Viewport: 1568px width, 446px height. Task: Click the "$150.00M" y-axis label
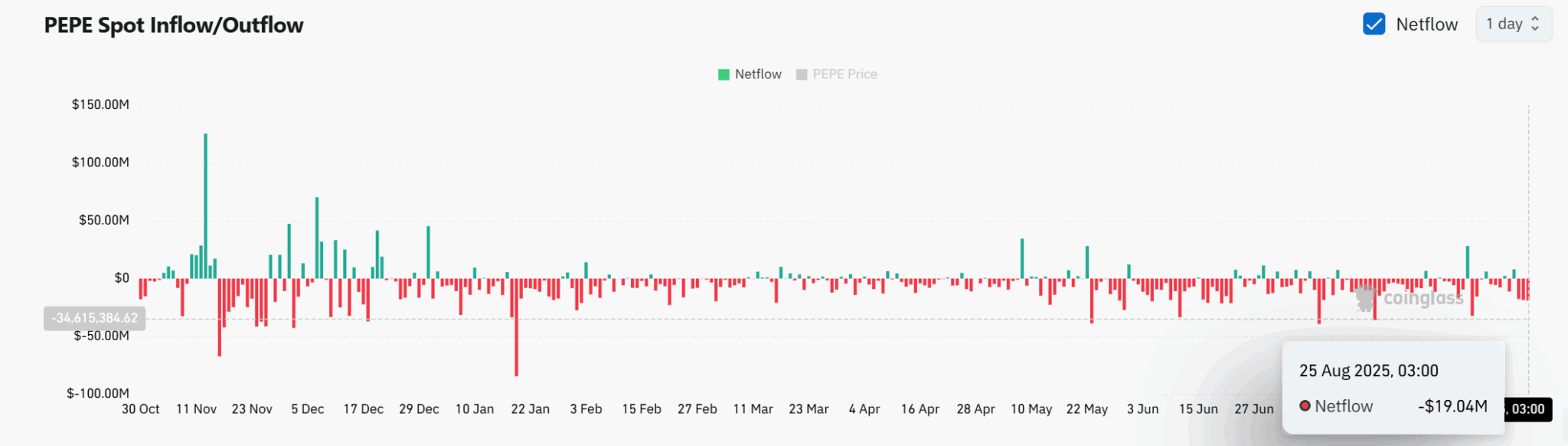tap(100, 104)
